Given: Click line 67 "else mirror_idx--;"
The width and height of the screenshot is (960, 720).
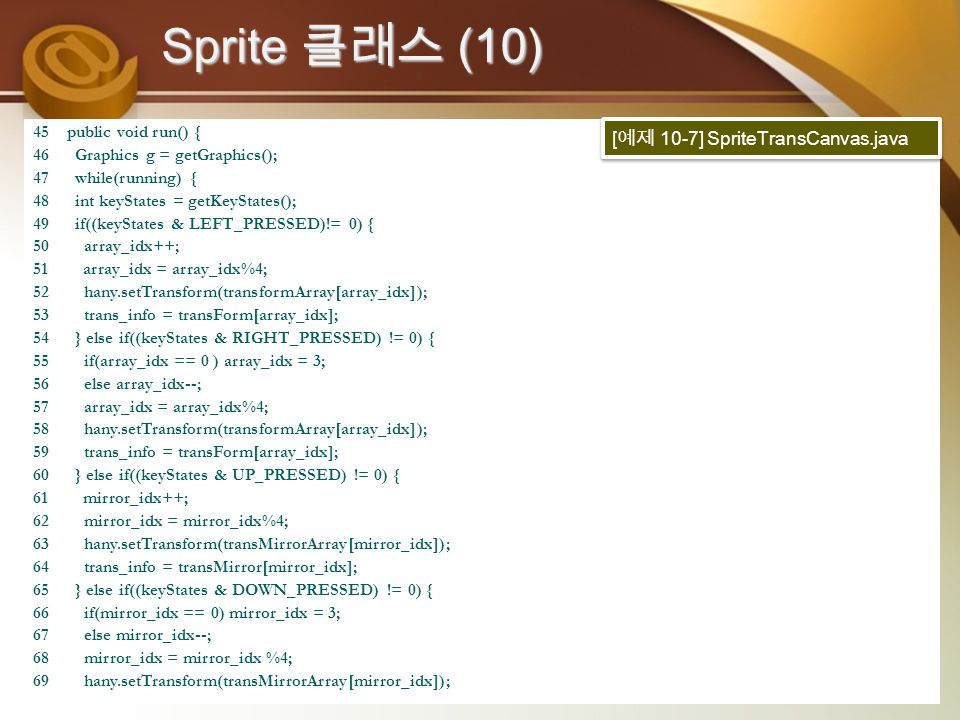Looking at the screenshot, I should (x=148, y=636).
